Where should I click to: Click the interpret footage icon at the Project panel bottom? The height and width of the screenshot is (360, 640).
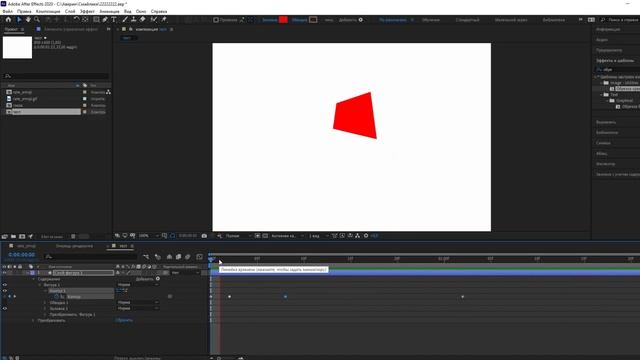pos(4,236)
